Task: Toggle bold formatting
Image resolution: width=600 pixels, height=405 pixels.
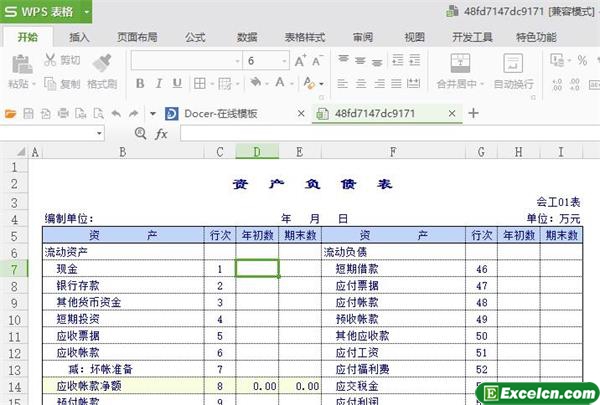Action: click(x=140, y=83)
